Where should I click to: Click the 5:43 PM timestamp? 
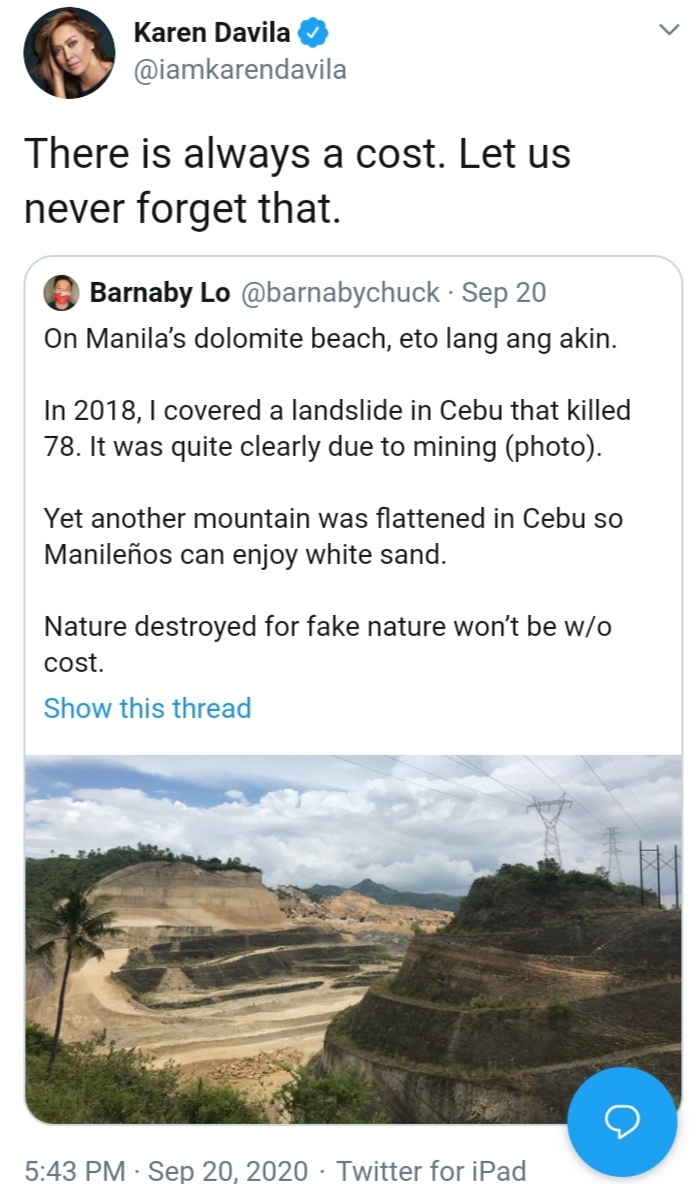click(x=76, y=1170)
